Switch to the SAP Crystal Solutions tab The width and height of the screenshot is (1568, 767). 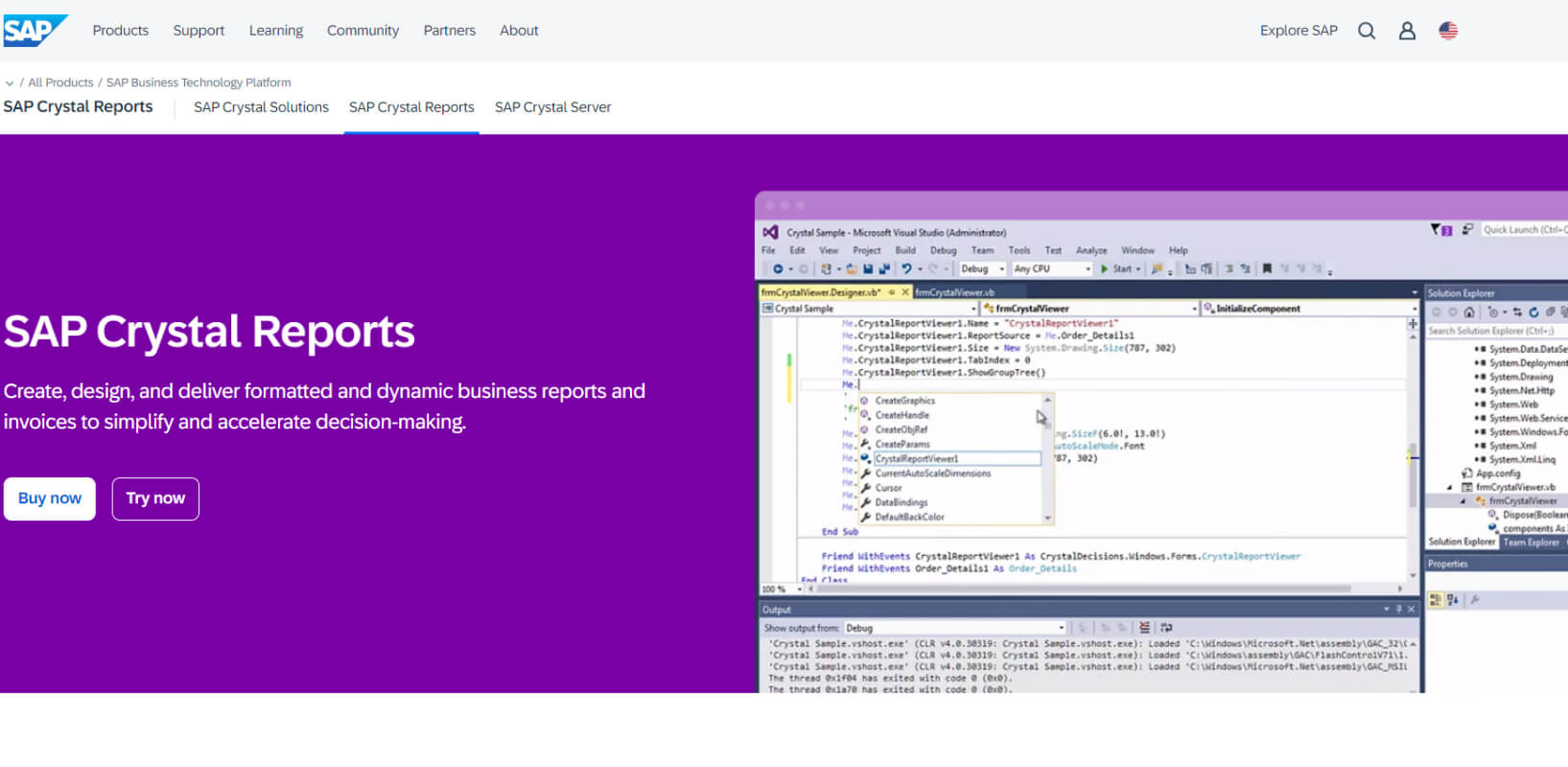[261, 107]
